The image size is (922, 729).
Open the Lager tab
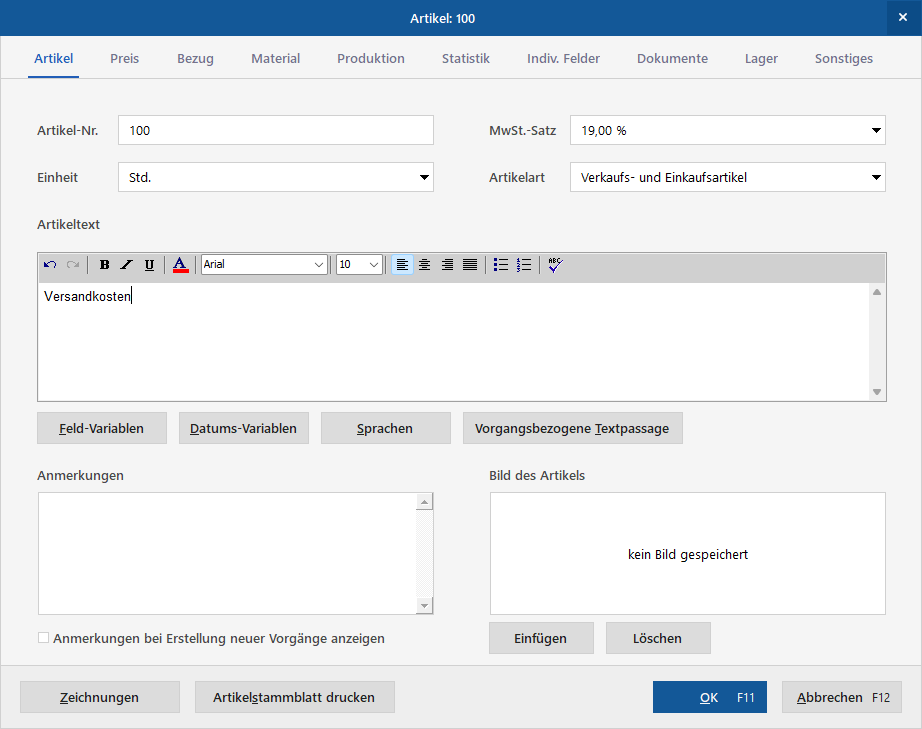[x=761, y=58]
